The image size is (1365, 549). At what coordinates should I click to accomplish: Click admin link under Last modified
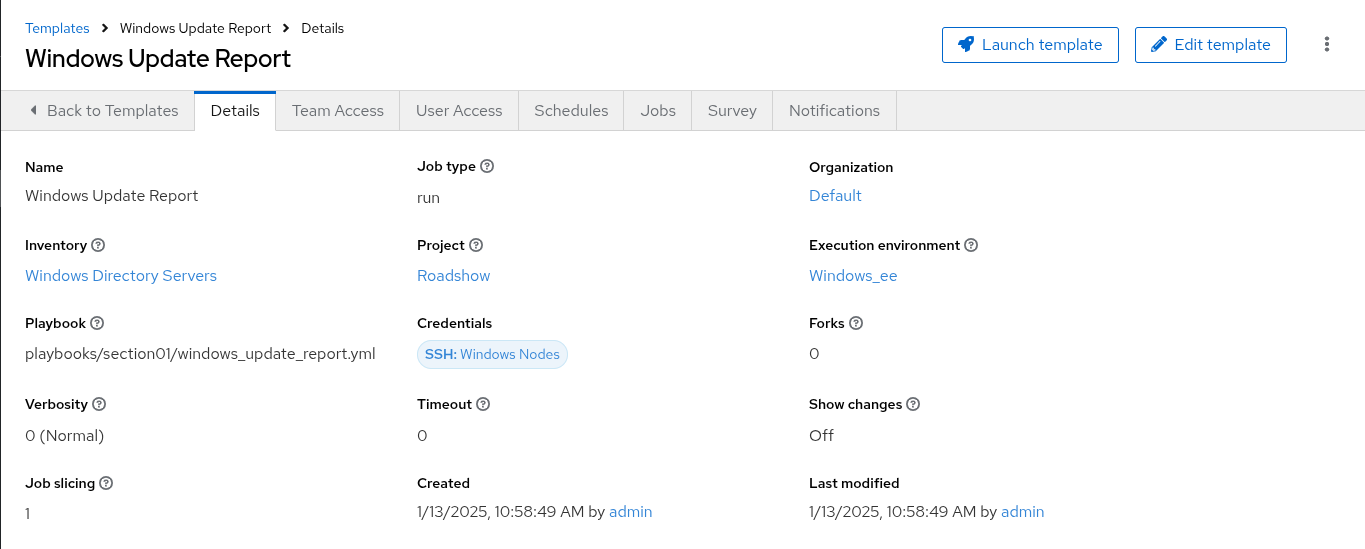click(1023, 512)
